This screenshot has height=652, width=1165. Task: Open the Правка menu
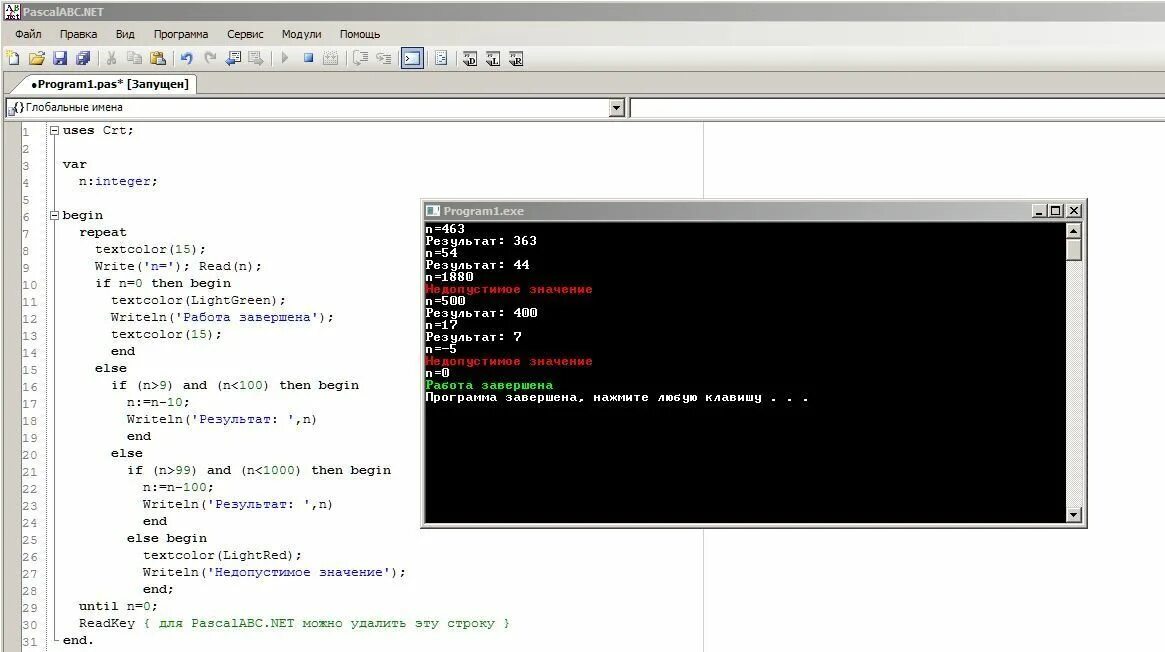click(x=78, y=34)
